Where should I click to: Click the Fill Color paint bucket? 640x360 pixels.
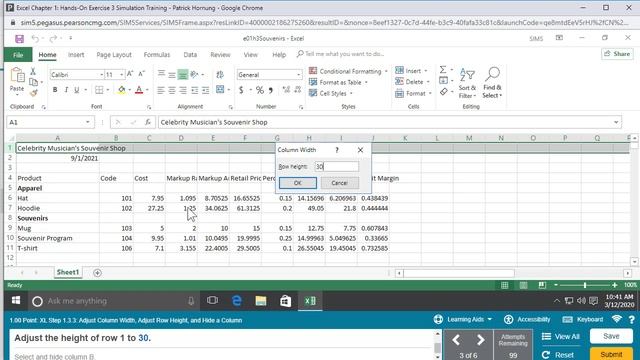click(x=122, y=90)
